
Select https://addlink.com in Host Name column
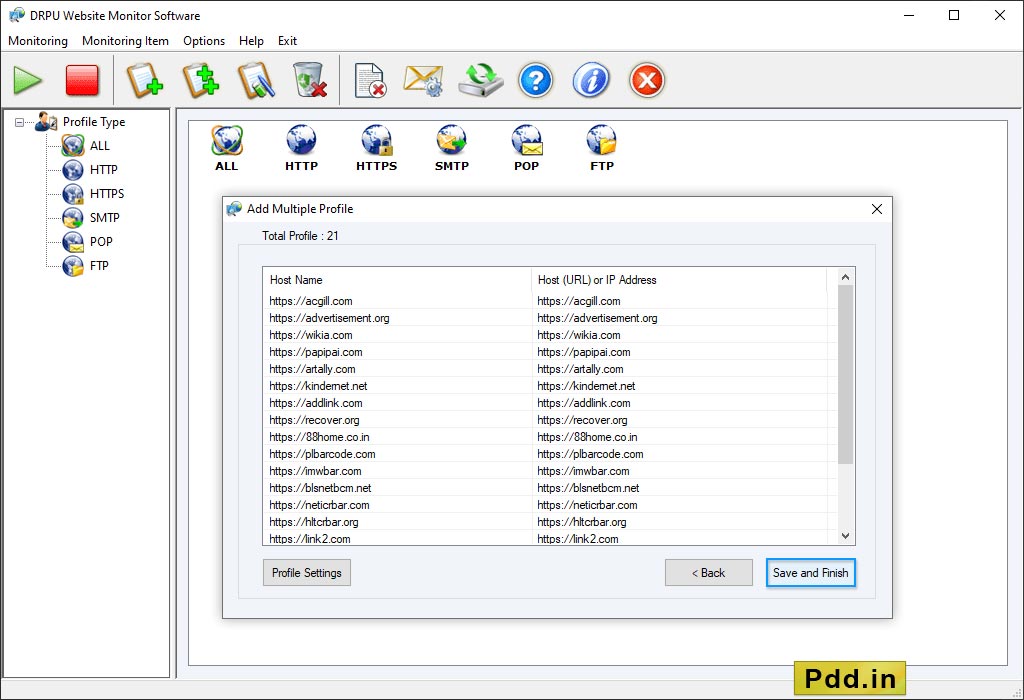pos(315,403)
